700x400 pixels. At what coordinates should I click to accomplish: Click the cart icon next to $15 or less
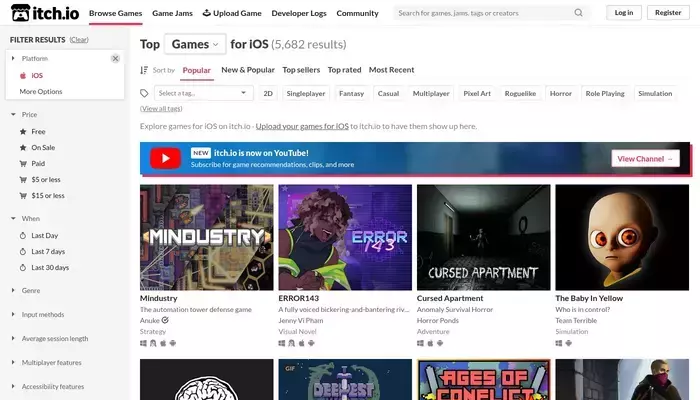pos(23,196)
